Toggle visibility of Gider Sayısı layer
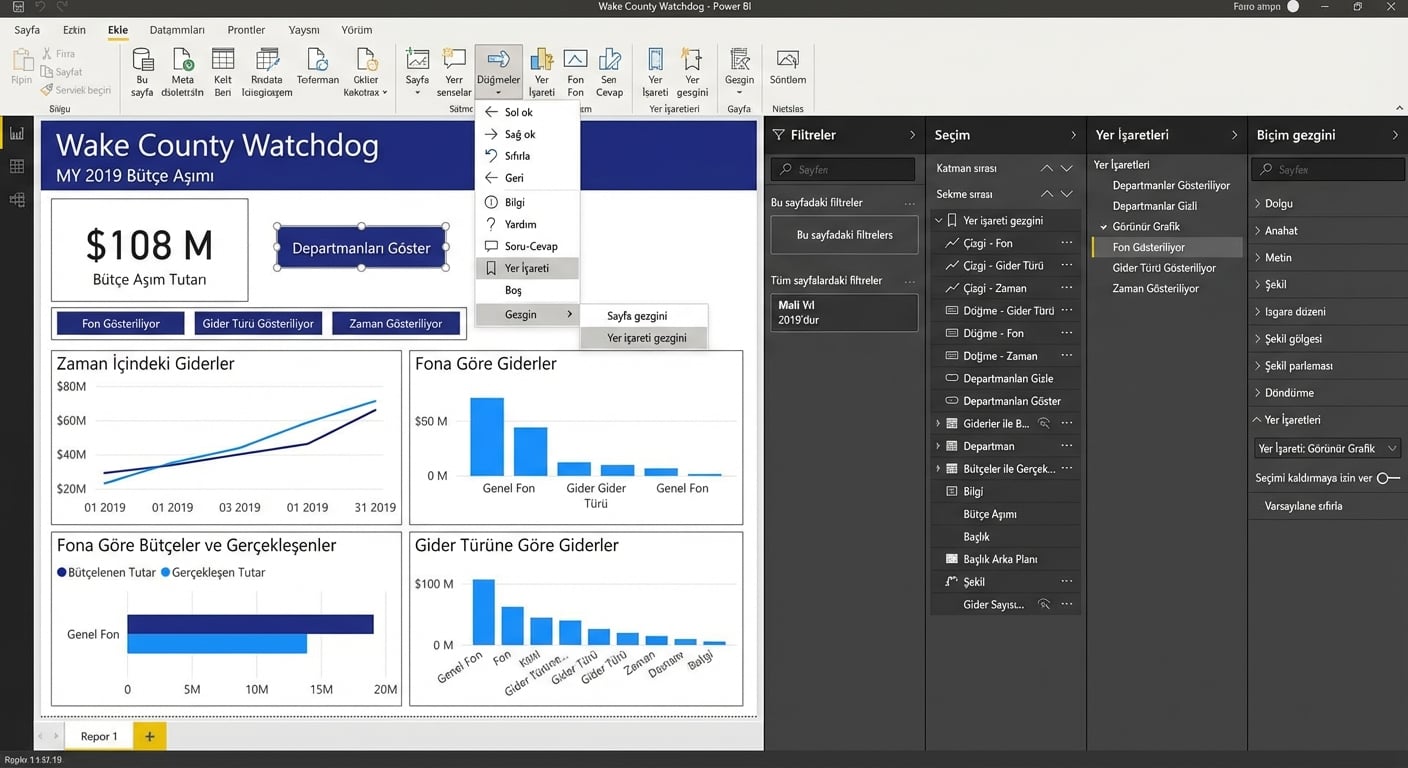The image size is (1408, 768). [1044, 604]
